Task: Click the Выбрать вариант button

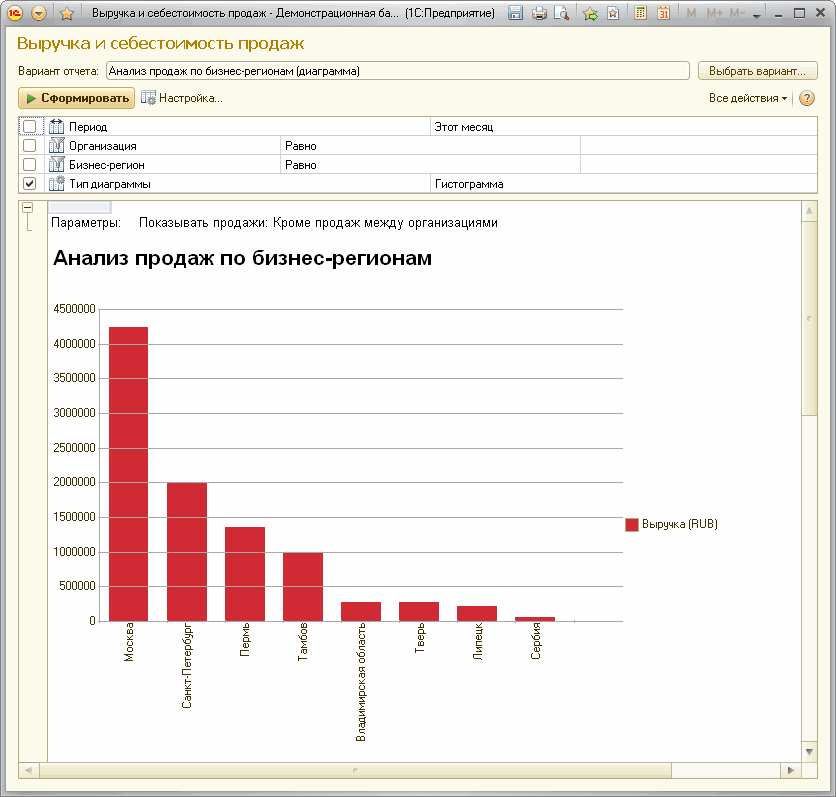Action: pos(757,71)
